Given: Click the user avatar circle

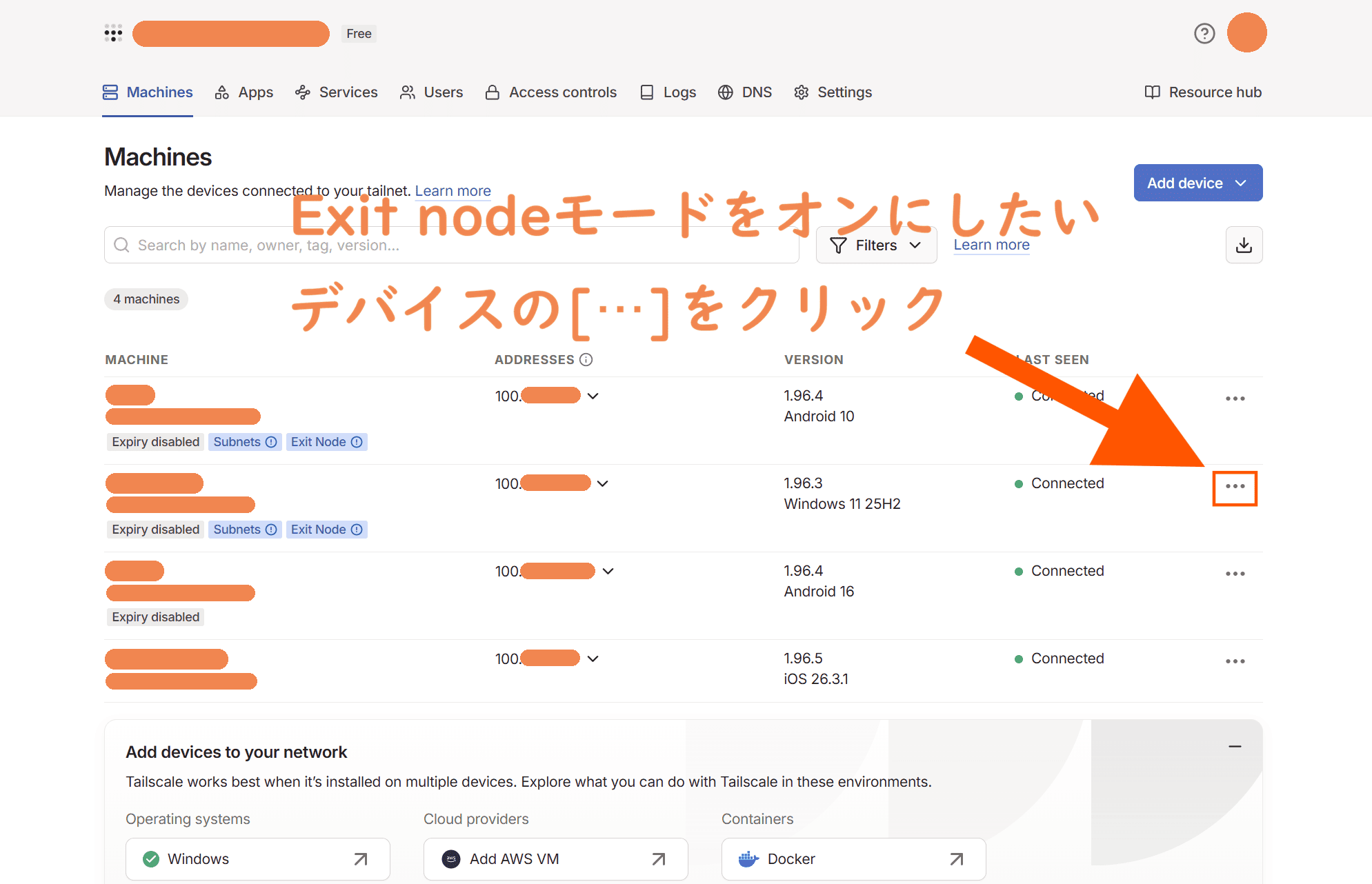Looking at the screenshot, I should [x=1246, y=33].
